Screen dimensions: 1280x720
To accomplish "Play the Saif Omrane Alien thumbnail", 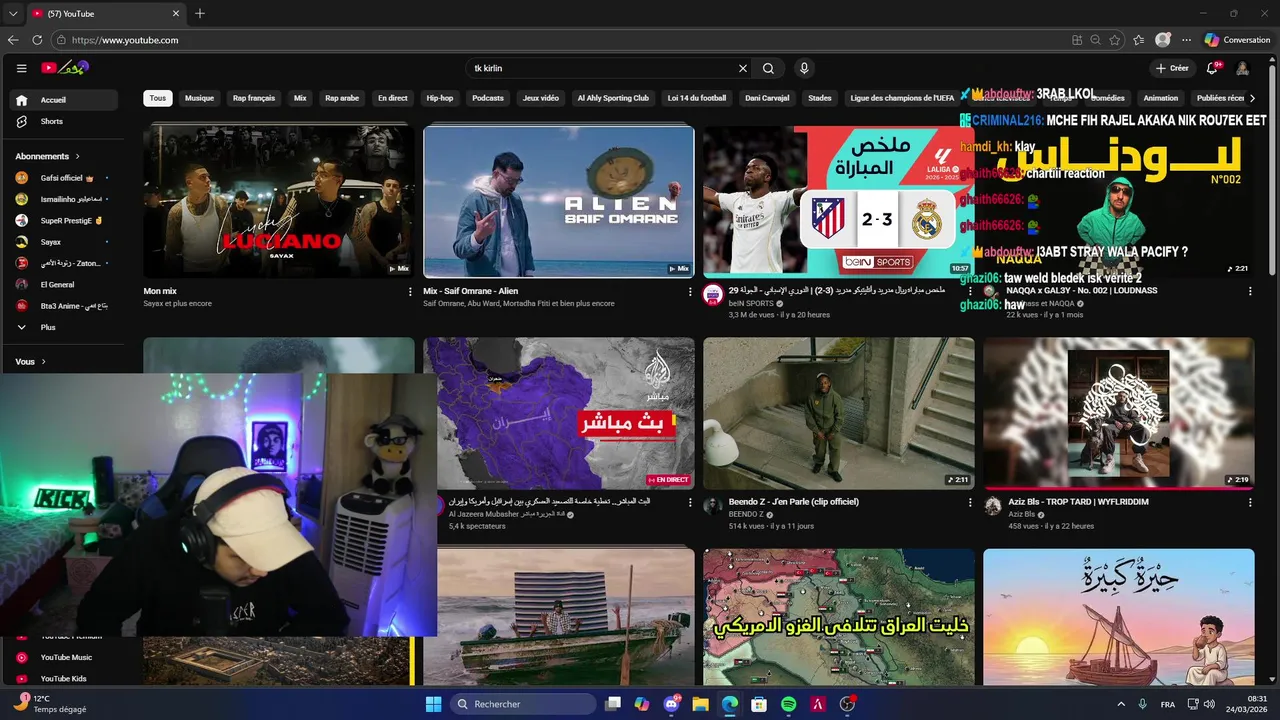I will pyautogui.click(x=558, y=200).
